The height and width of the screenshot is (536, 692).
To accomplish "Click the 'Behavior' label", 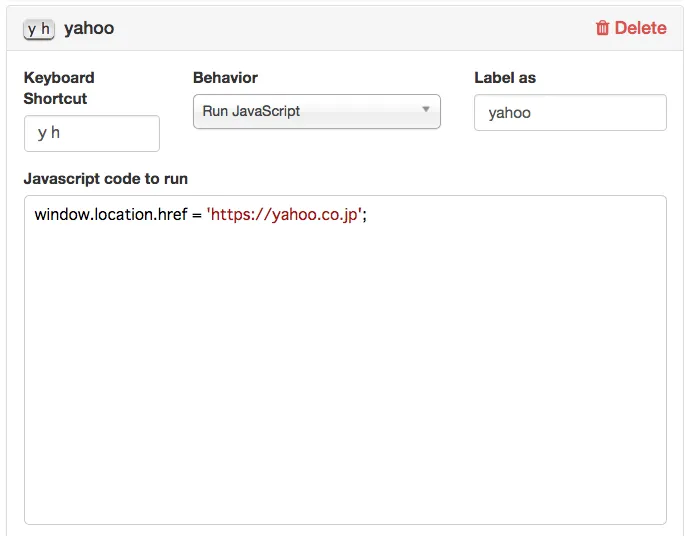I will click(x=225, y=78).
